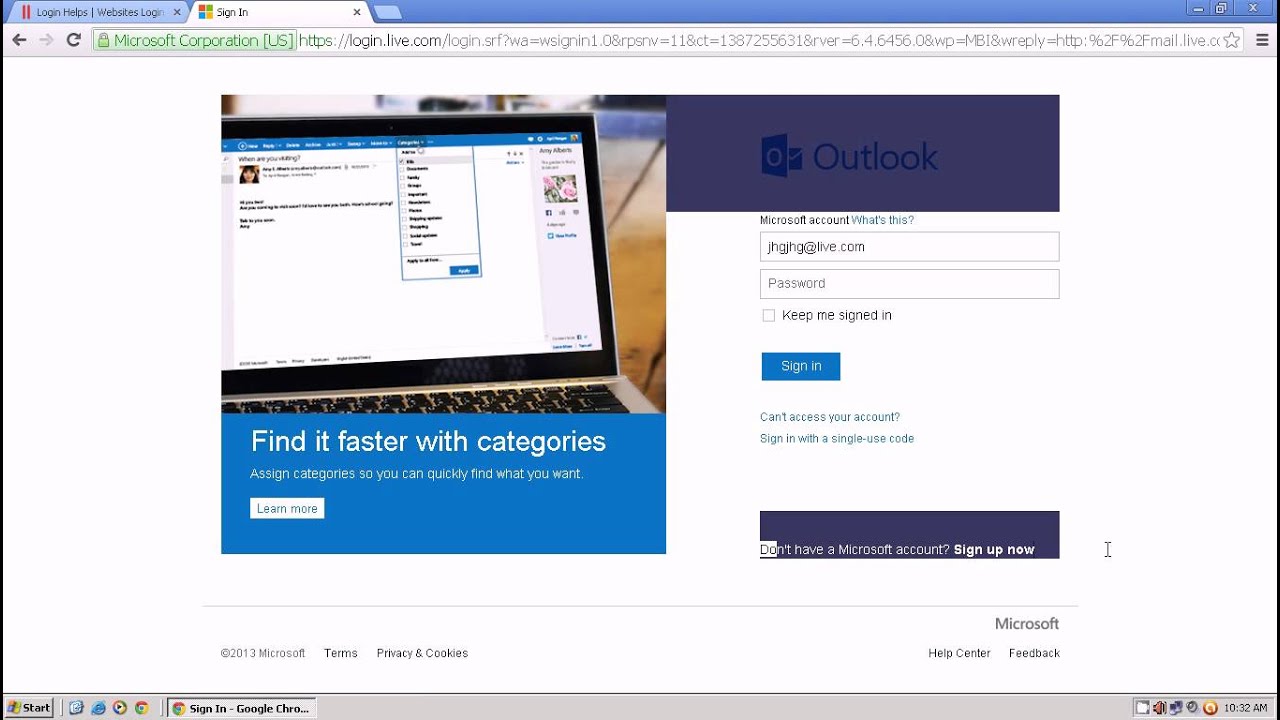
Task: Bookmark this page with the star icon
Action: (1232, 40)
